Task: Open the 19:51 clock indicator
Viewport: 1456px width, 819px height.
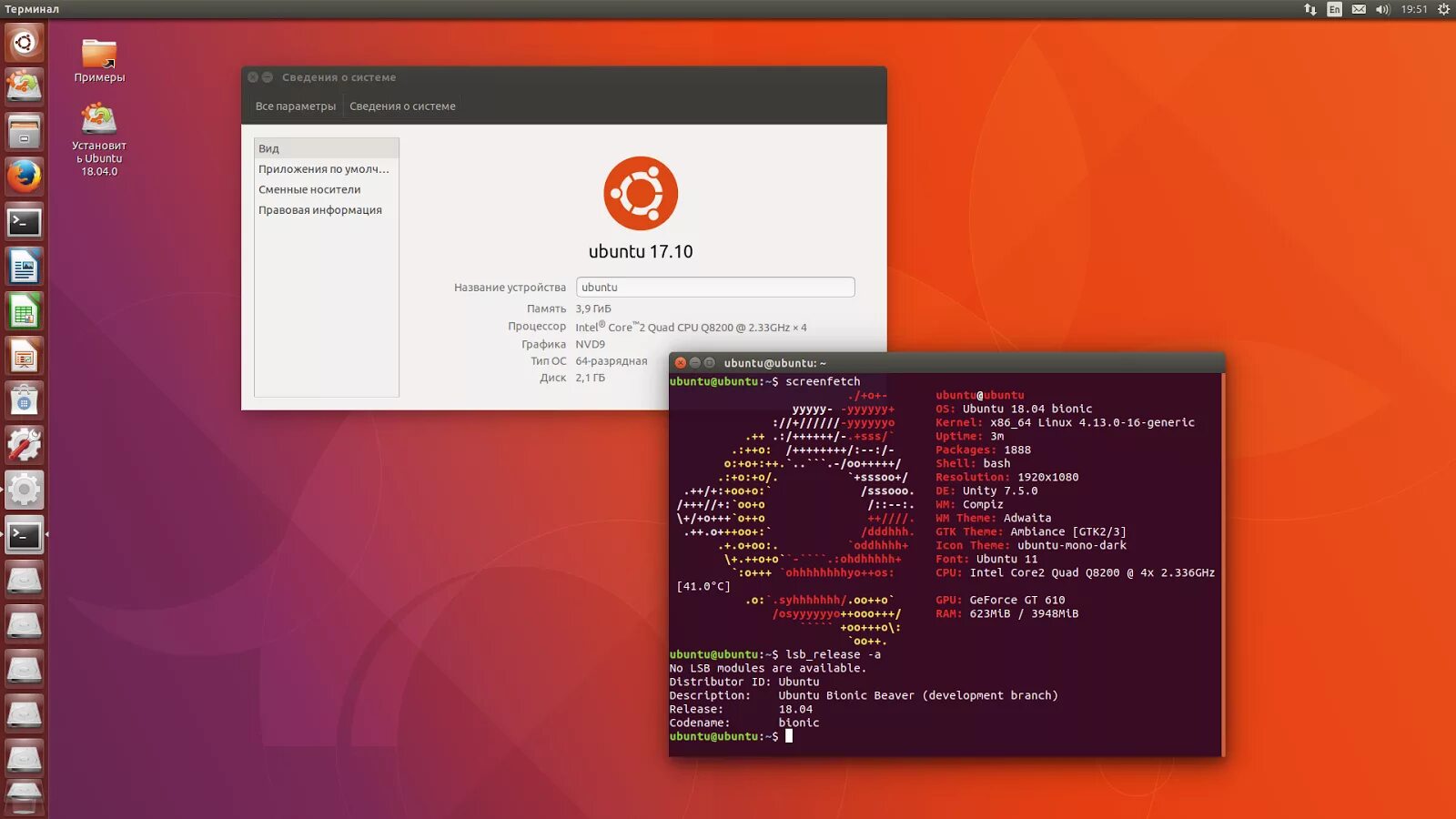Action: tap(1414, 9)
